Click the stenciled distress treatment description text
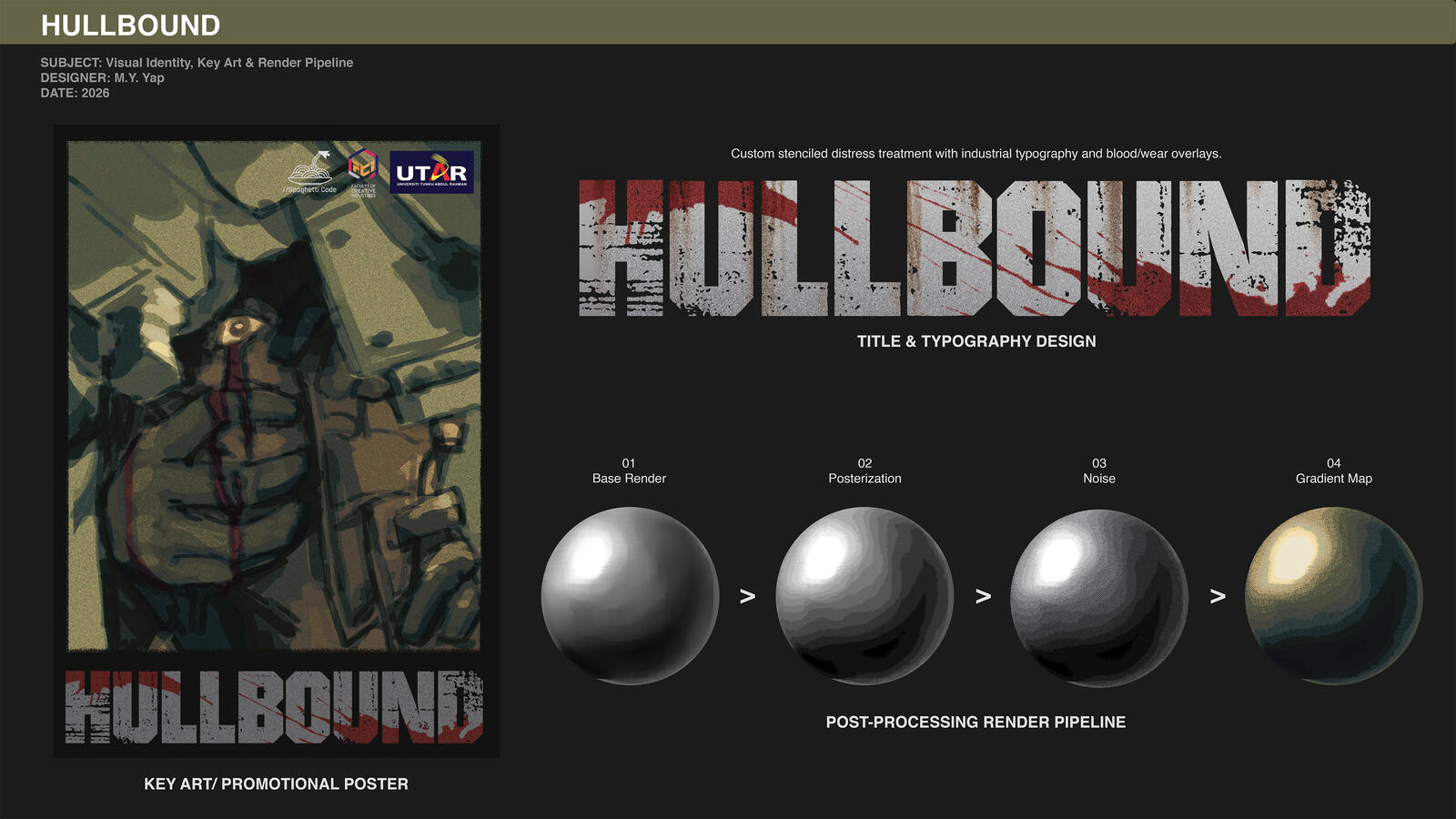1456x819 pixels. point(976,154)
